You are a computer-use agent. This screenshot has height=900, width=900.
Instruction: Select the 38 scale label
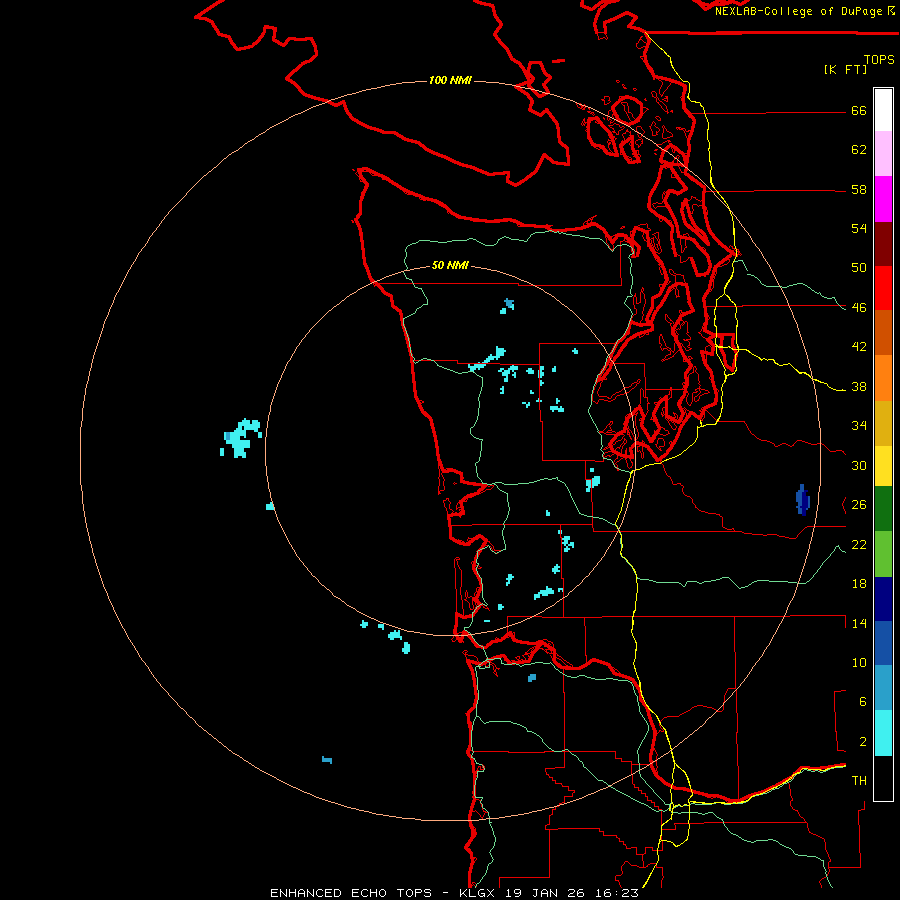tap(859, 387)
